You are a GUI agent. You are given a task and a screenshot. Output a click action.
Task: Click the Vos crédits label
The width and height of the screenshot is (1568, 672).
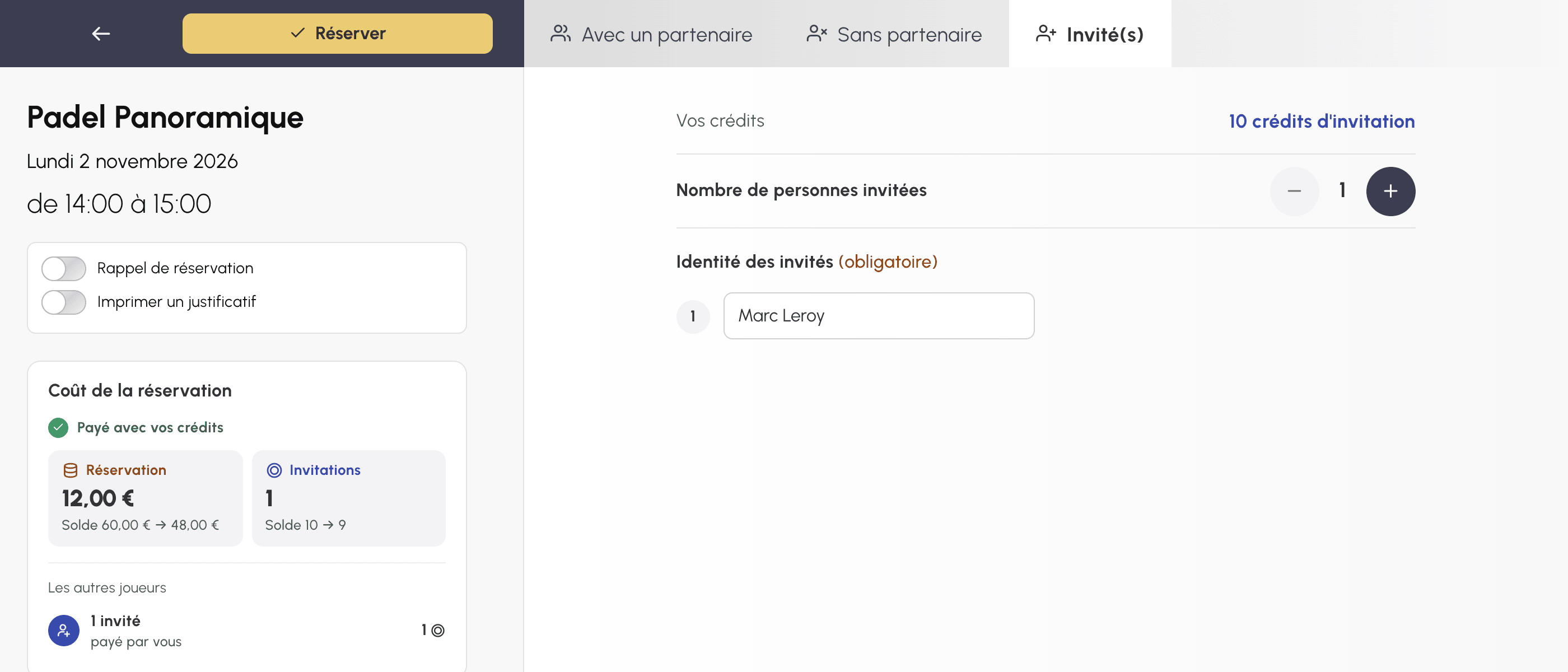pyautogui.click(x=720, y=120)
